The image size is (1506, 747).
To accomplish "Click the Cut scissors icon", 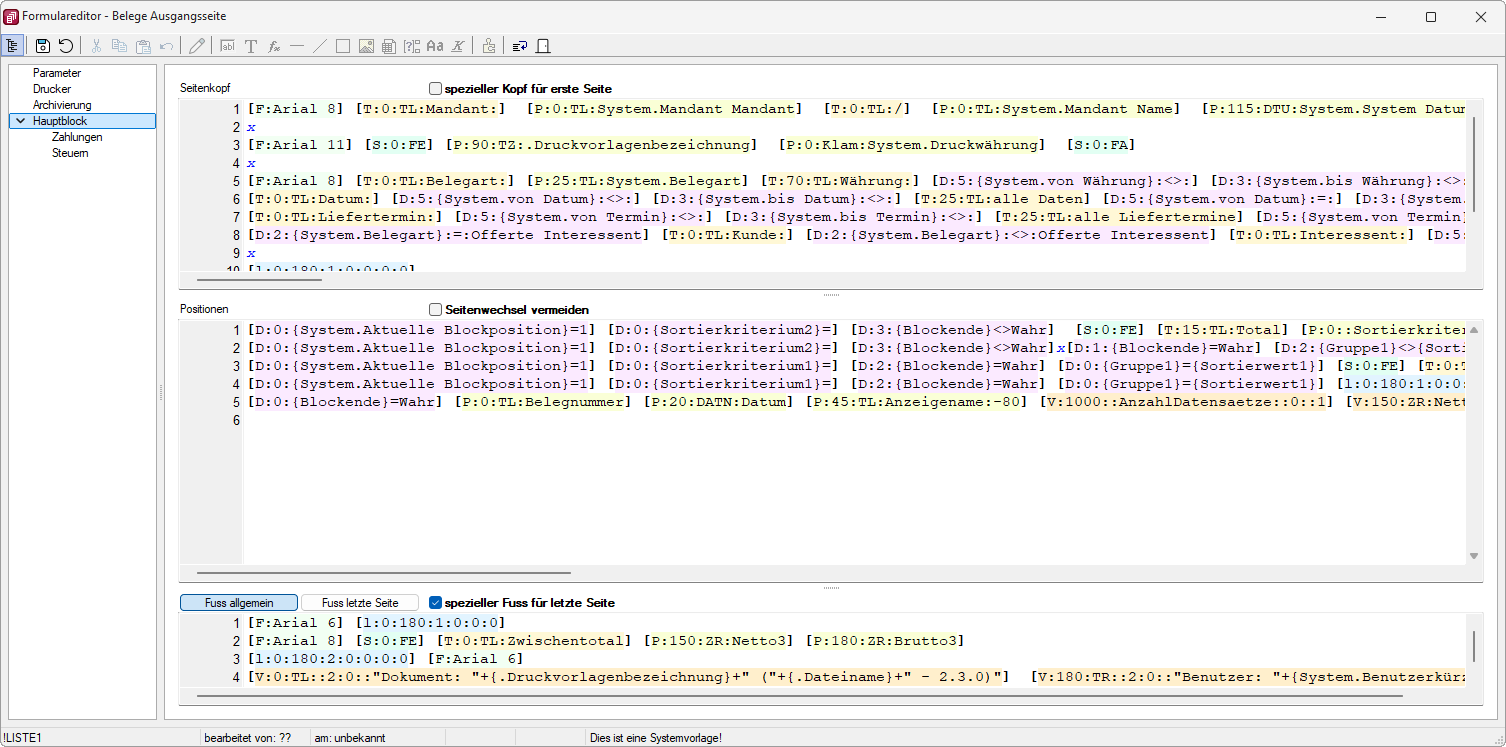I will coord(96,45).
